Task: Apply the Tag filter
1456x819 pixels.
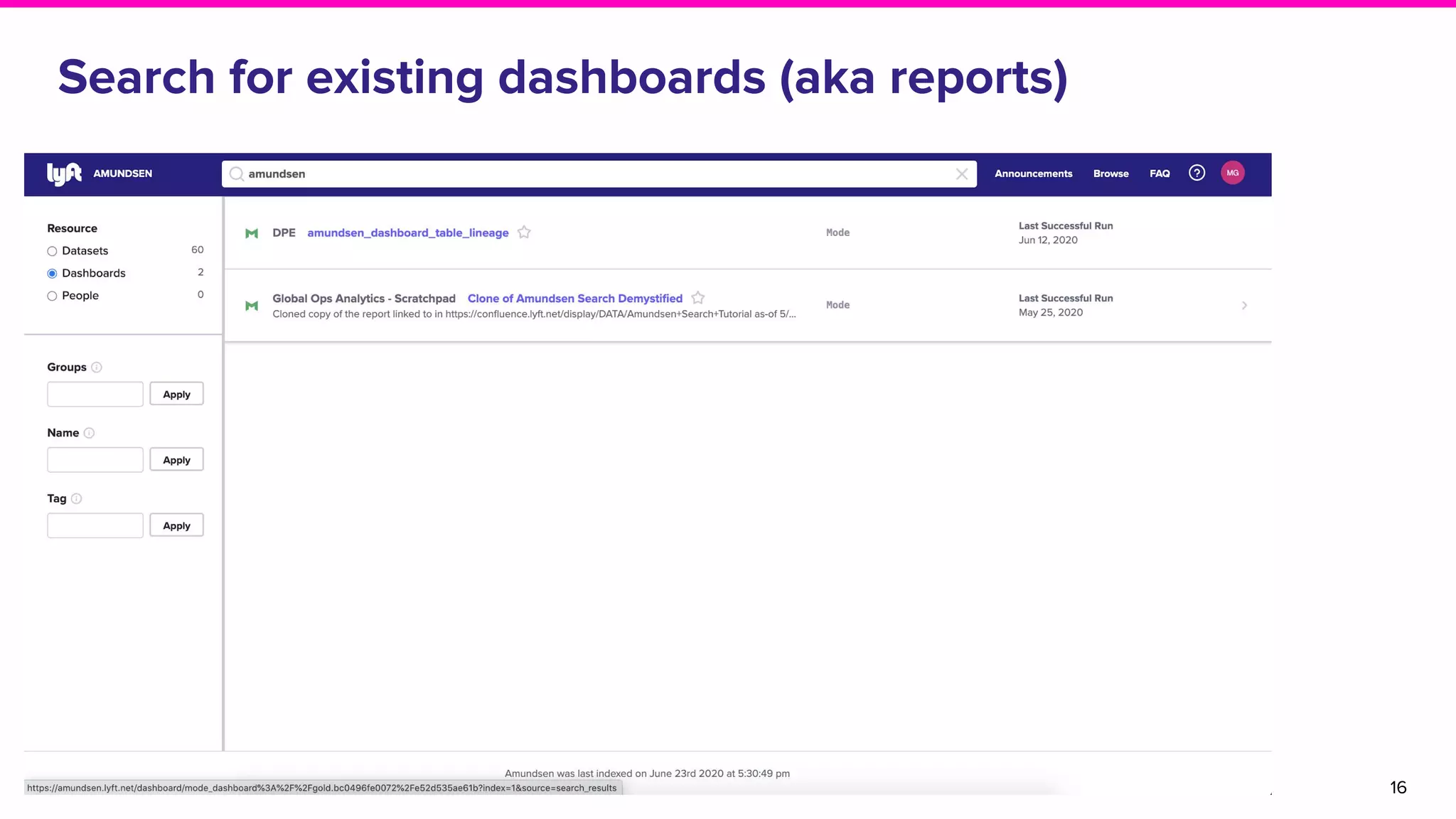Action: [176, 525]
